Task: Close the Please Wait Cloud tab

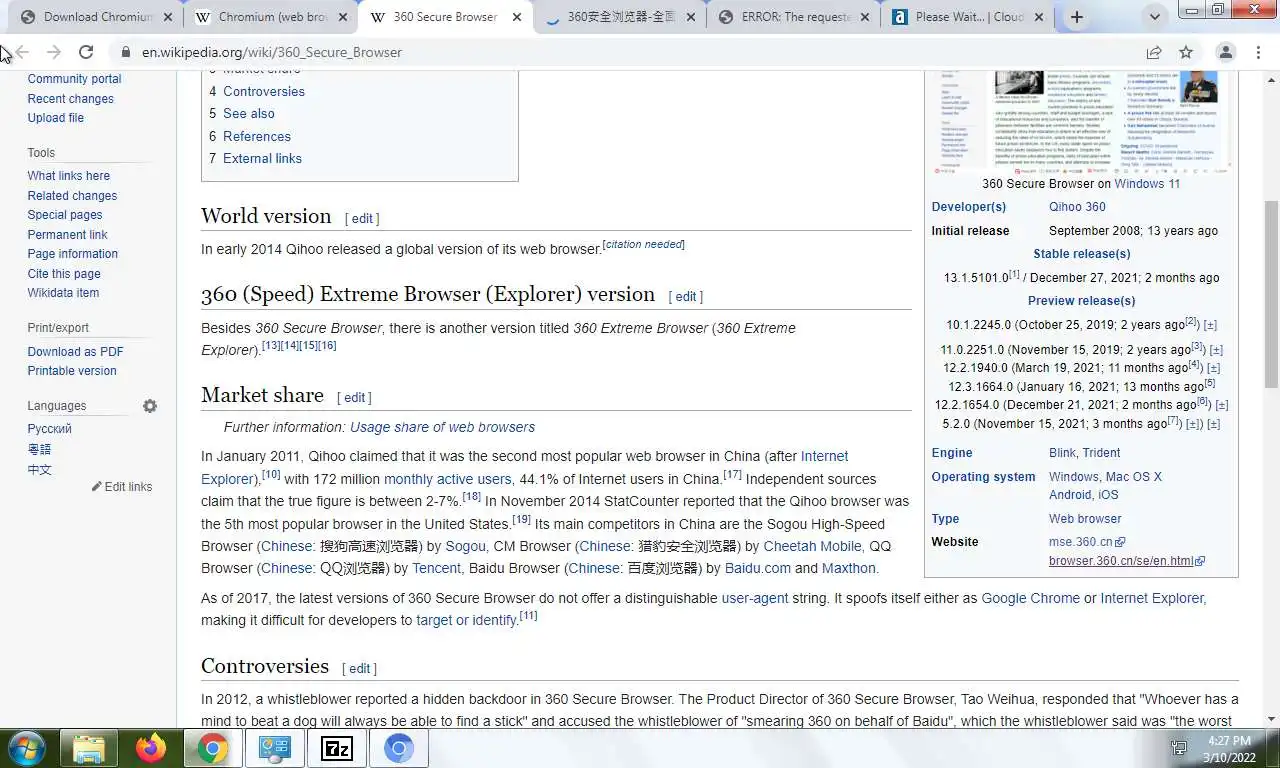Action: (x=1039, y=17)
